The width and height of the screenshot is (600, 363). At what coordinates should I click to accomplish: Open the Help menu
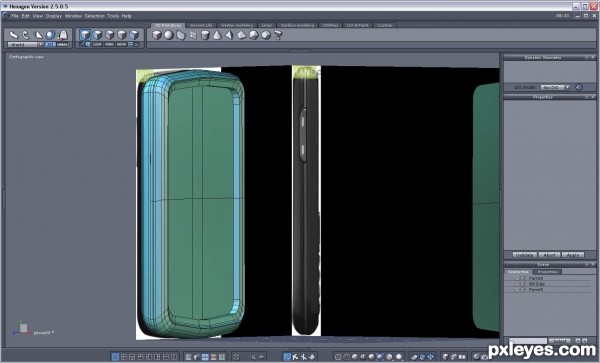[126, 16]
